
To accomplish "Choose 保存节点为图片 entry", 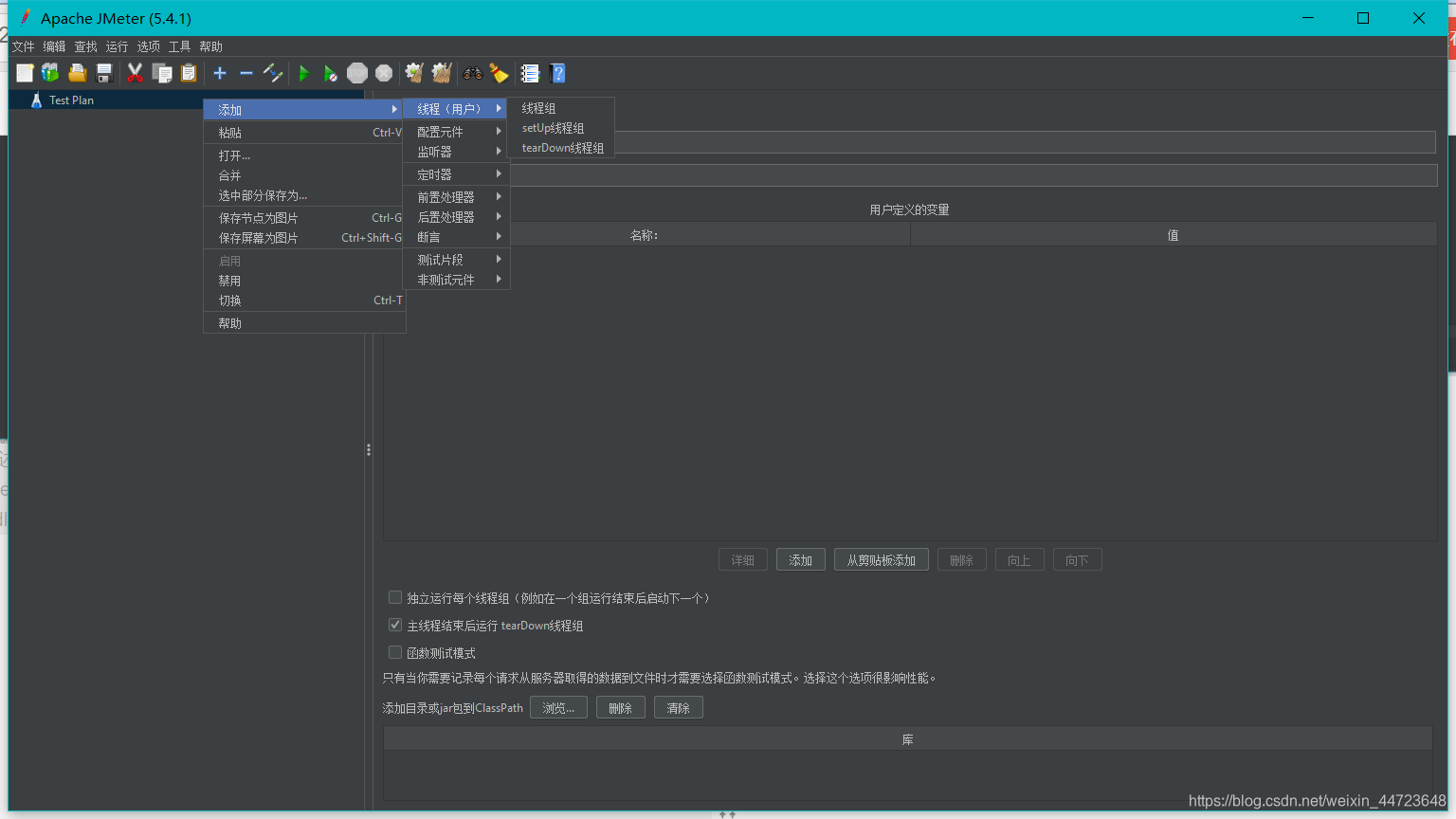I will tap(303, 218).
